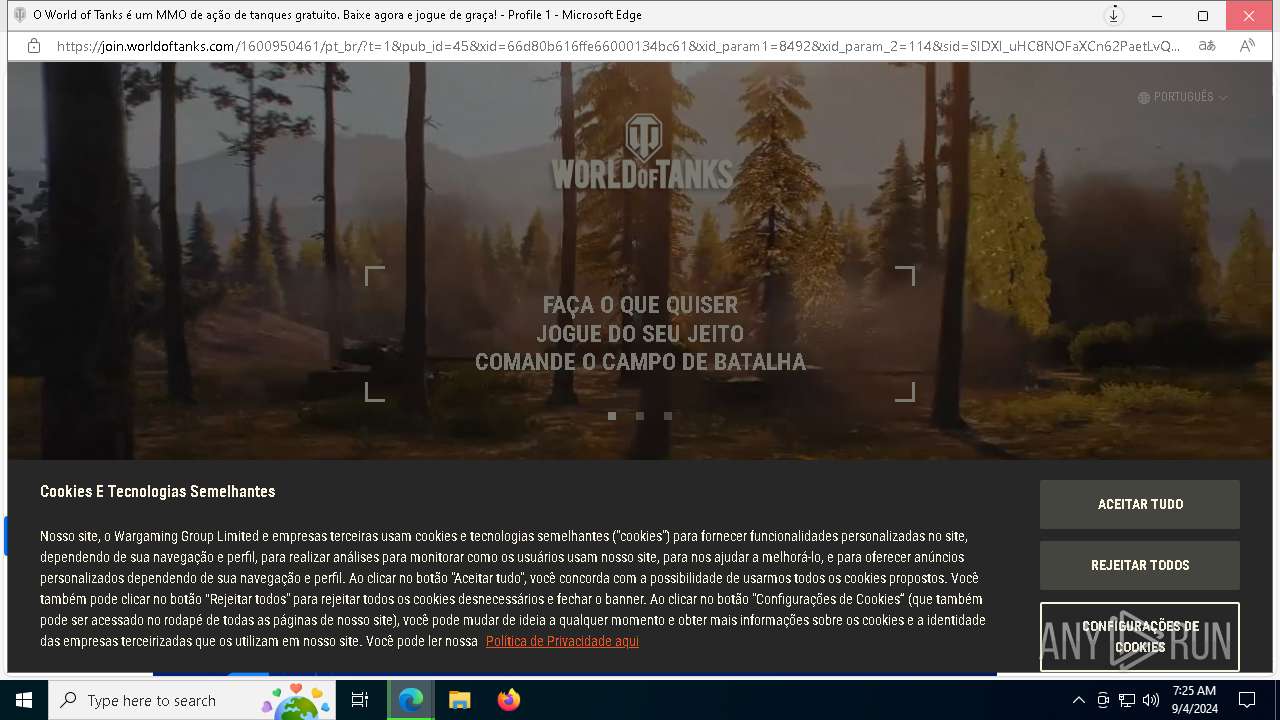This screenshot has width=1280, height=720.
Task: Launch Firefox from the taskbar
Action: pos(509,700)
